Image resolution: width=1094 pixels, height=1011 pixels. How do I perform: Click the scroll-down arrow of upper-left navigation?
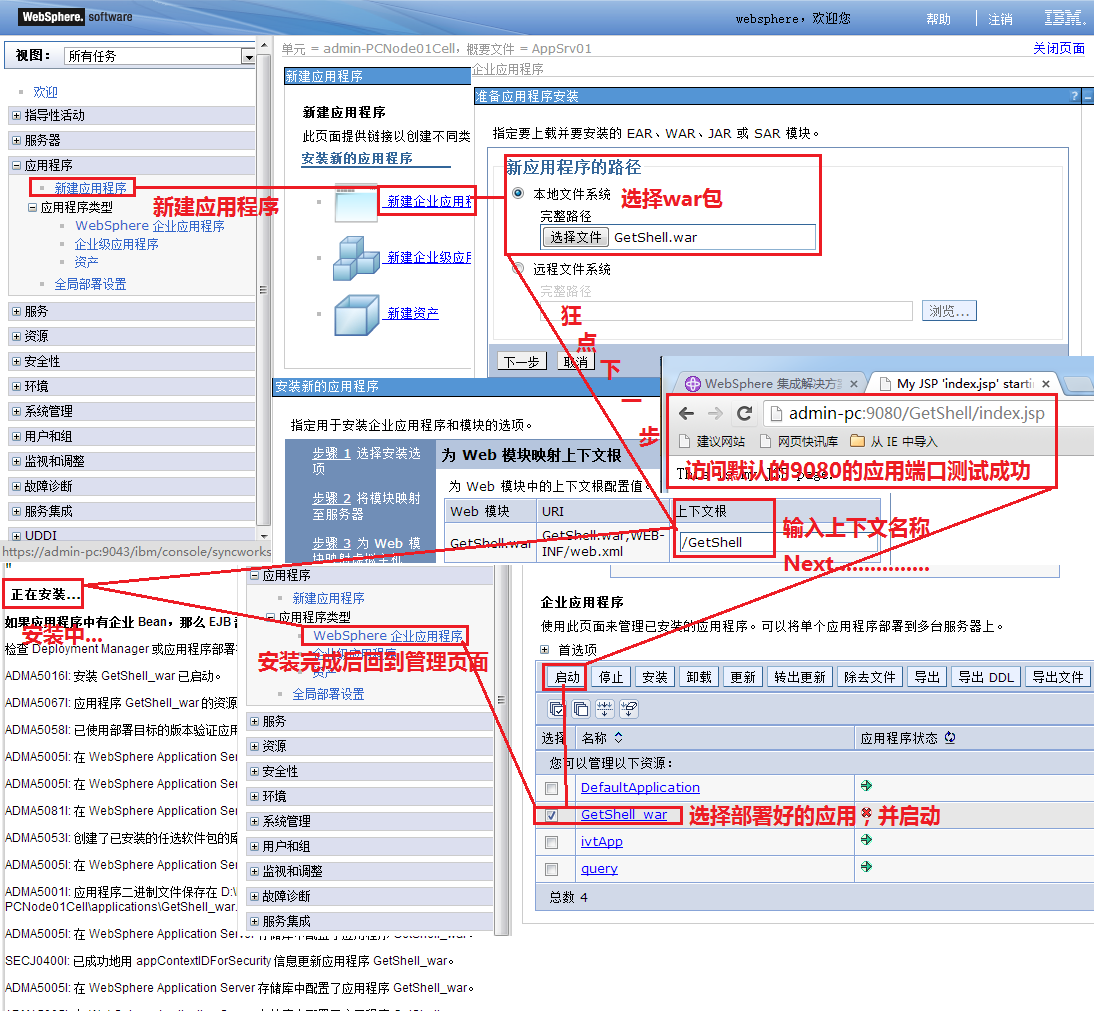tap(264, 536)
